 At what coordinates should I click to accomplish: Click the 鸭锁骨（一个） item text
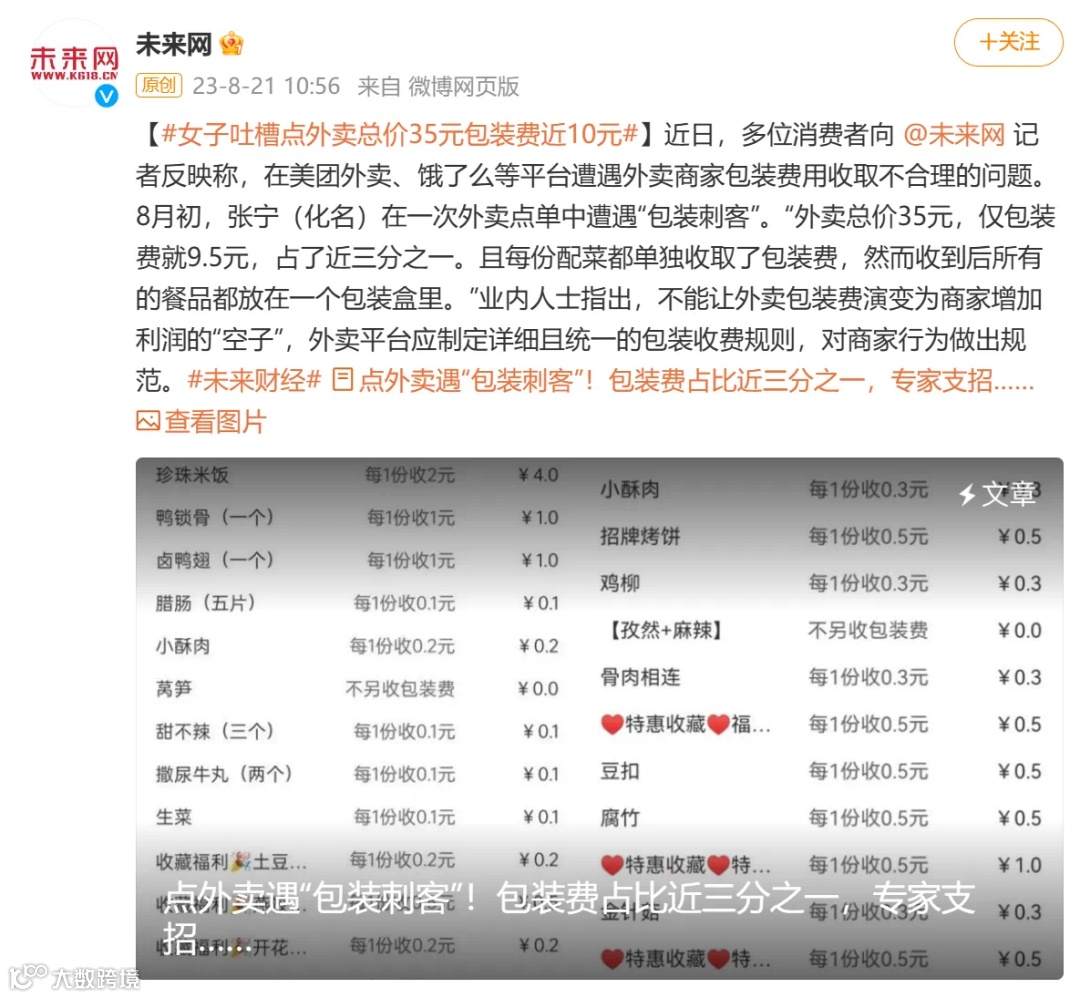pos(215,517)
